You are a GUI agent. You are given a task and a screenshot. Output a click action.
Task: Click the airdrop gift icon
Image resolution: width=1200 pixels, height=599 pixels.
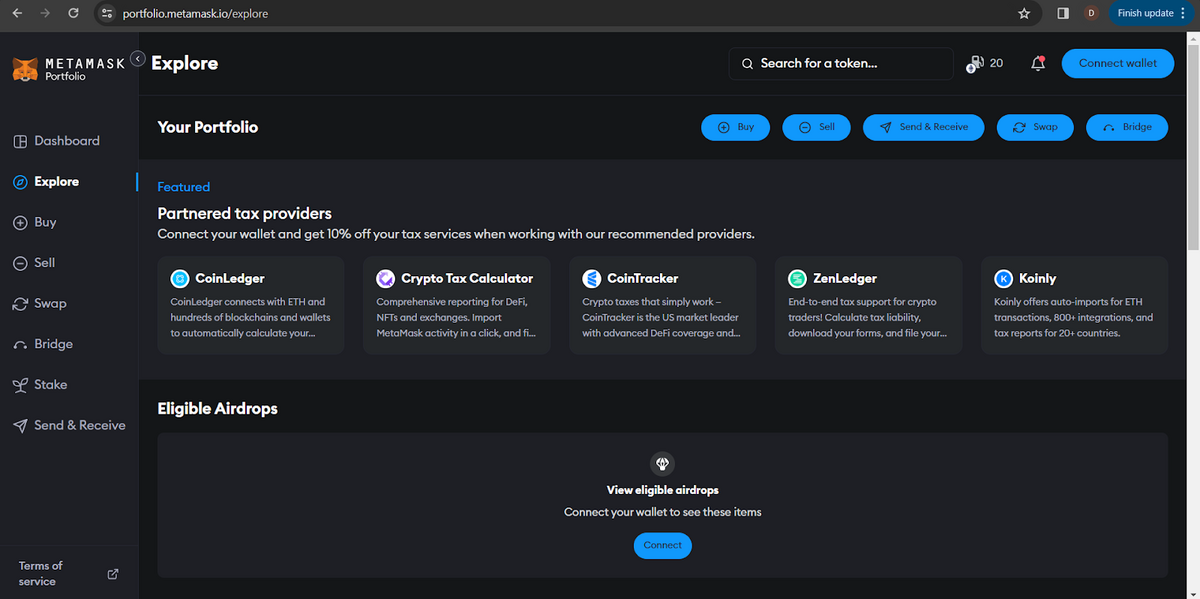(662, 463)
